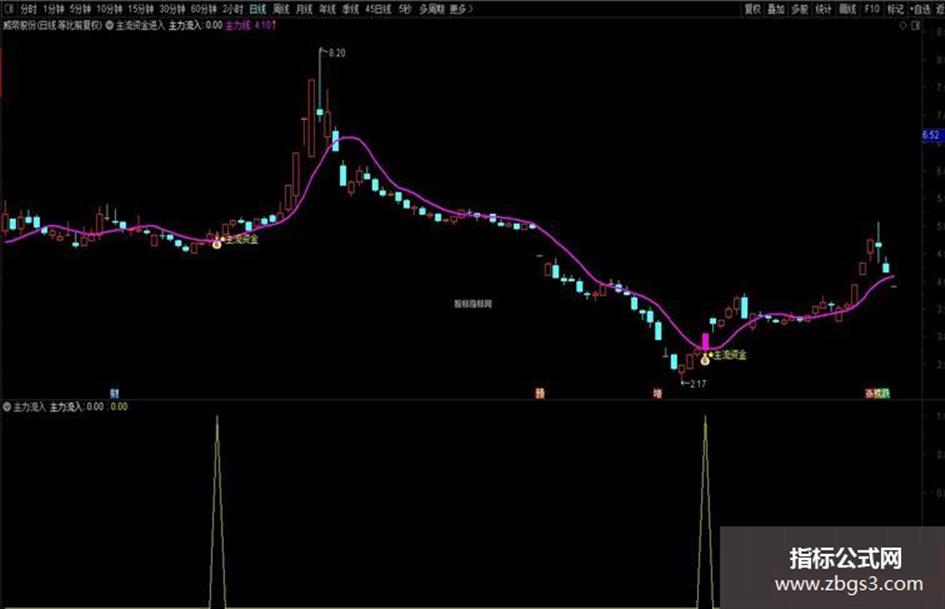
Task: Select the 日线 daily period
Action: [257, 9]
